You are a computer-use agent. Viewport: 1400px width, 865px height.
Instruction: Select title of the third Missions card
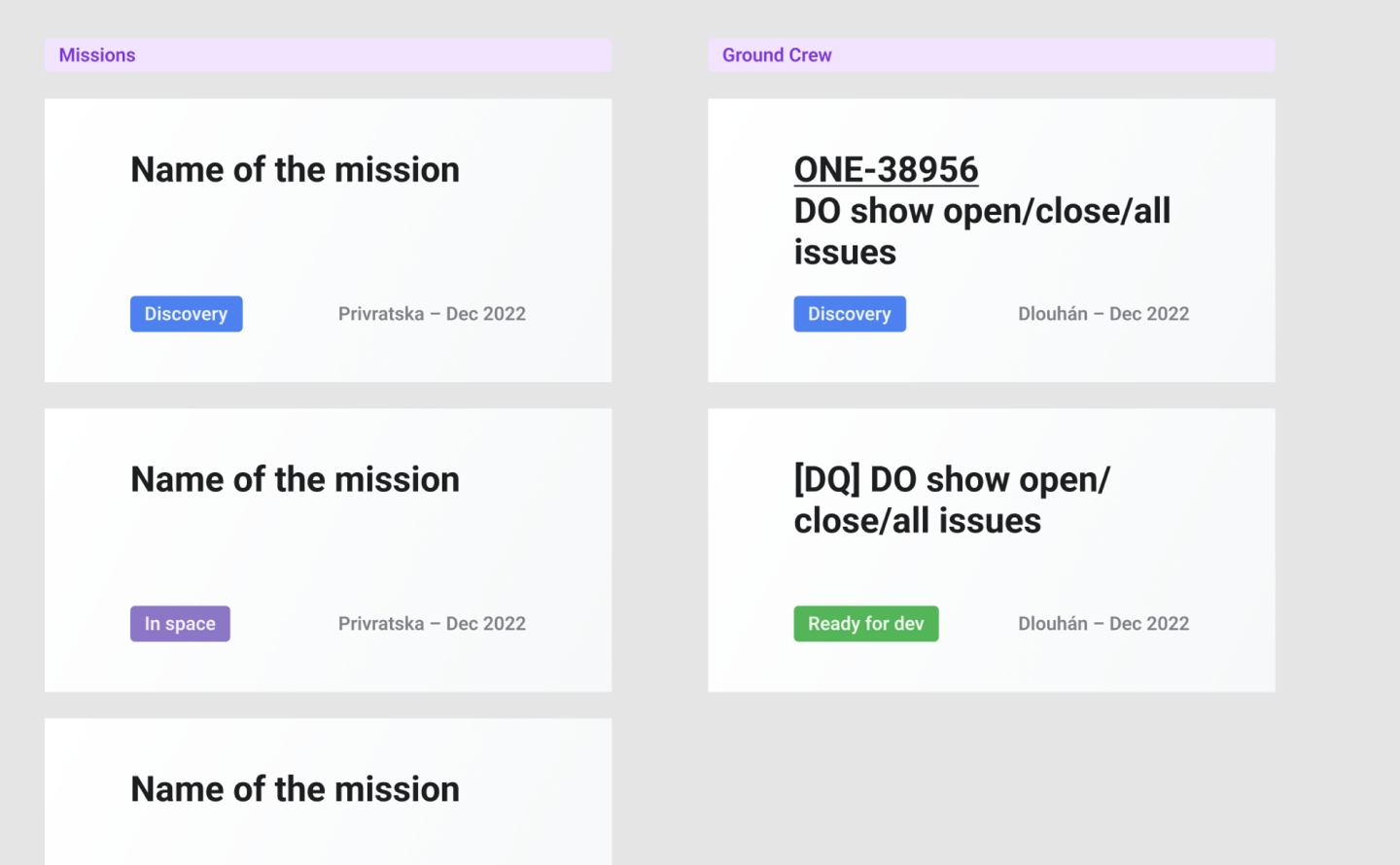tap(295, 789)
